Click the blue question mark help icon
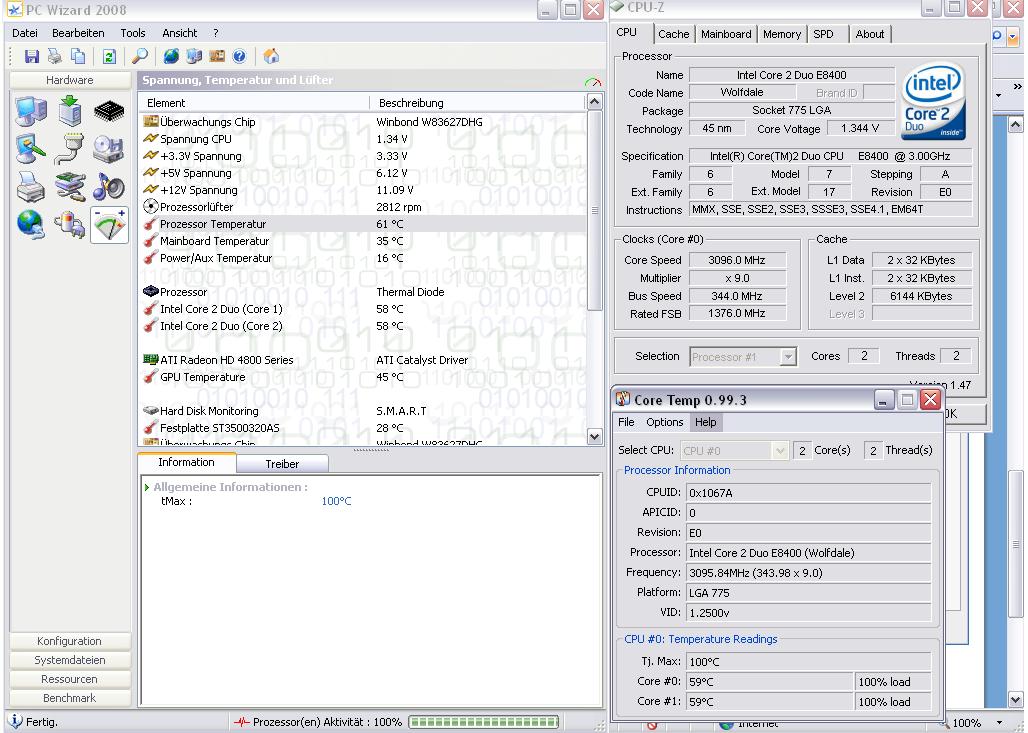This screenshot has height=733, width=1028. point(239,56)
